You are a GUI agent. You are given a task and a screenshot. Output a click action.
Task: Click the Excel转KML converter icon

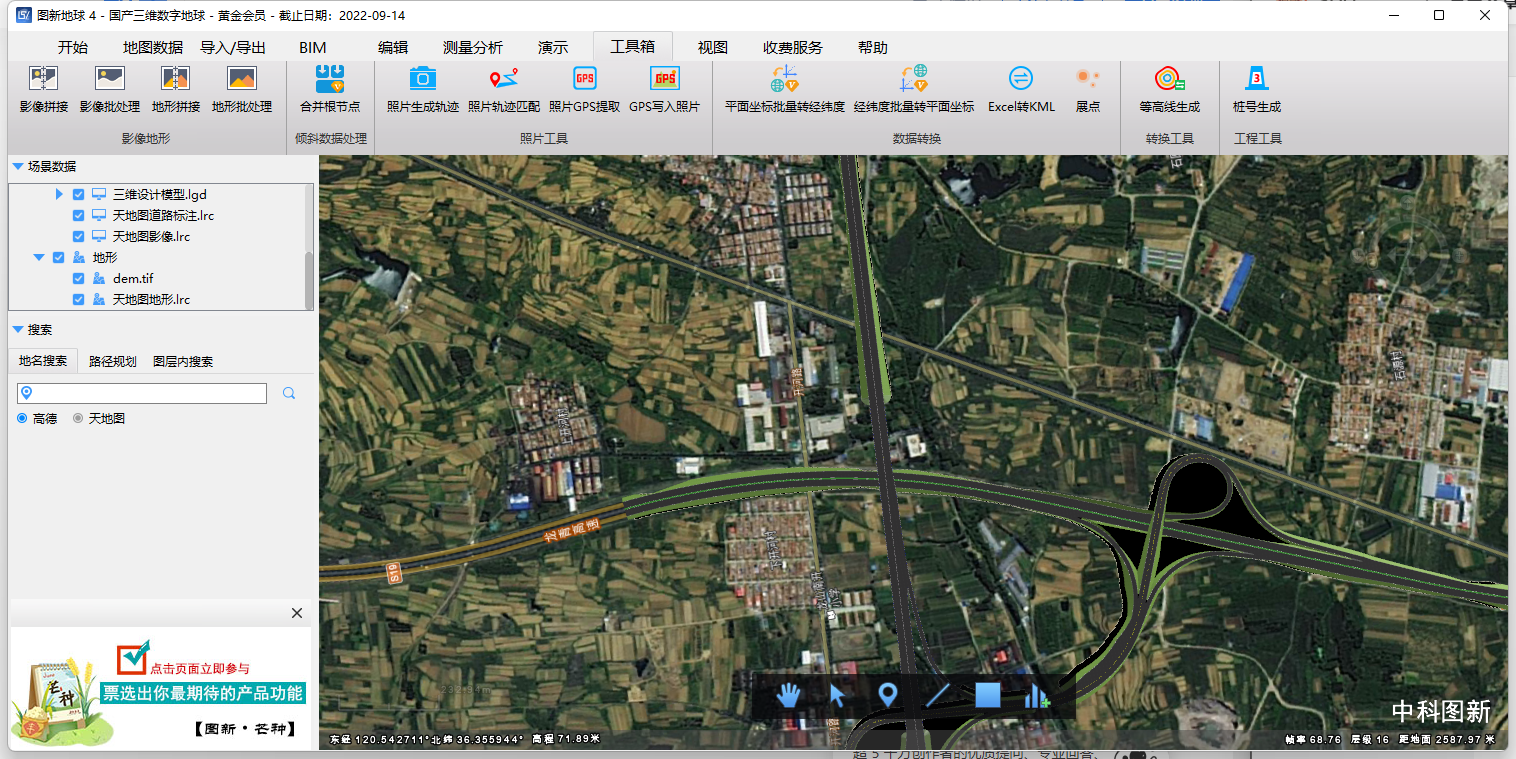coord(1020,88)
